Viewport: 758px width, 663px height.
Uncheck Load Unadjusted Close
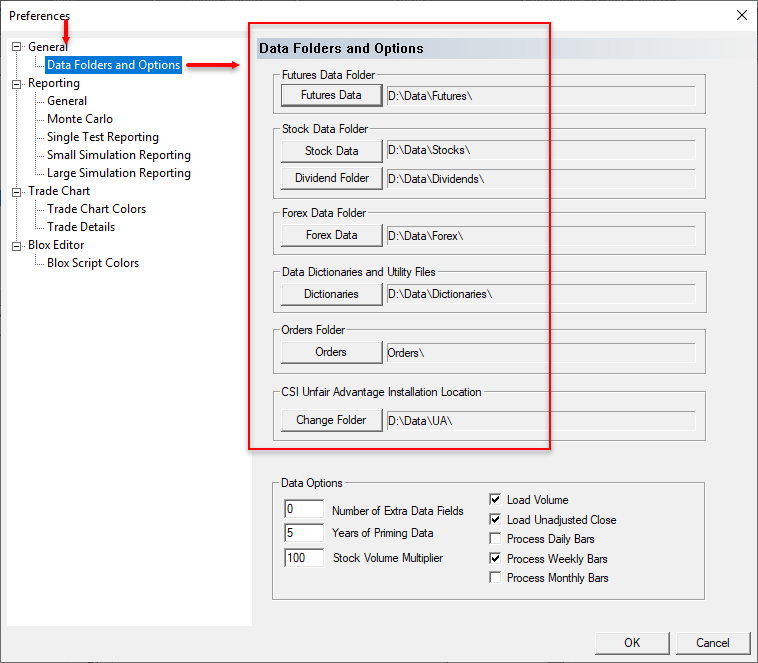[x=495, y=520]
